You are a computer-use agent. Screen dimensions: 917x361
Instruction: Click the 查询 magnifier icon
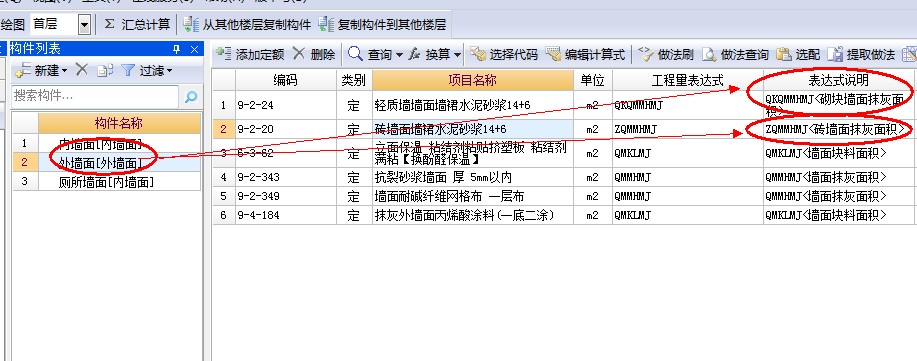(x=355, y=54)
